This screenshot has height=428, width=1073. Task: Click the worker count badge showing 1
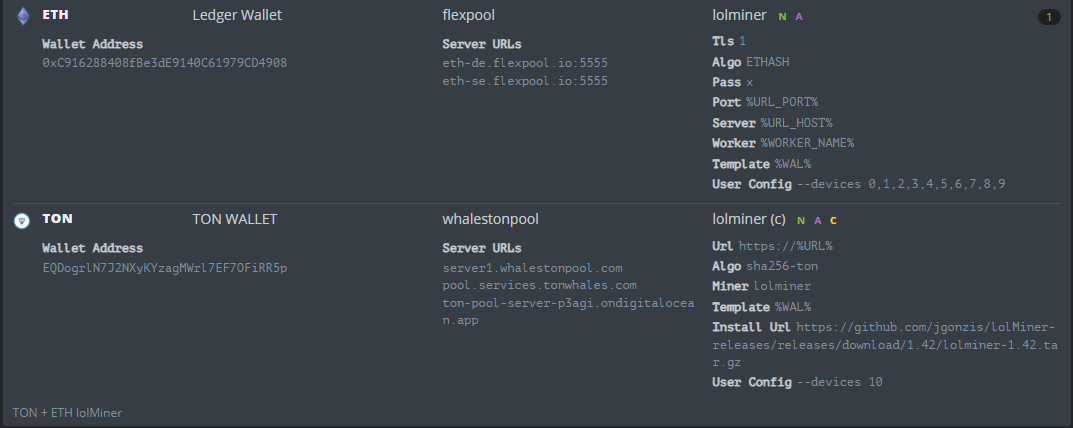click(x=1049, y=17)
